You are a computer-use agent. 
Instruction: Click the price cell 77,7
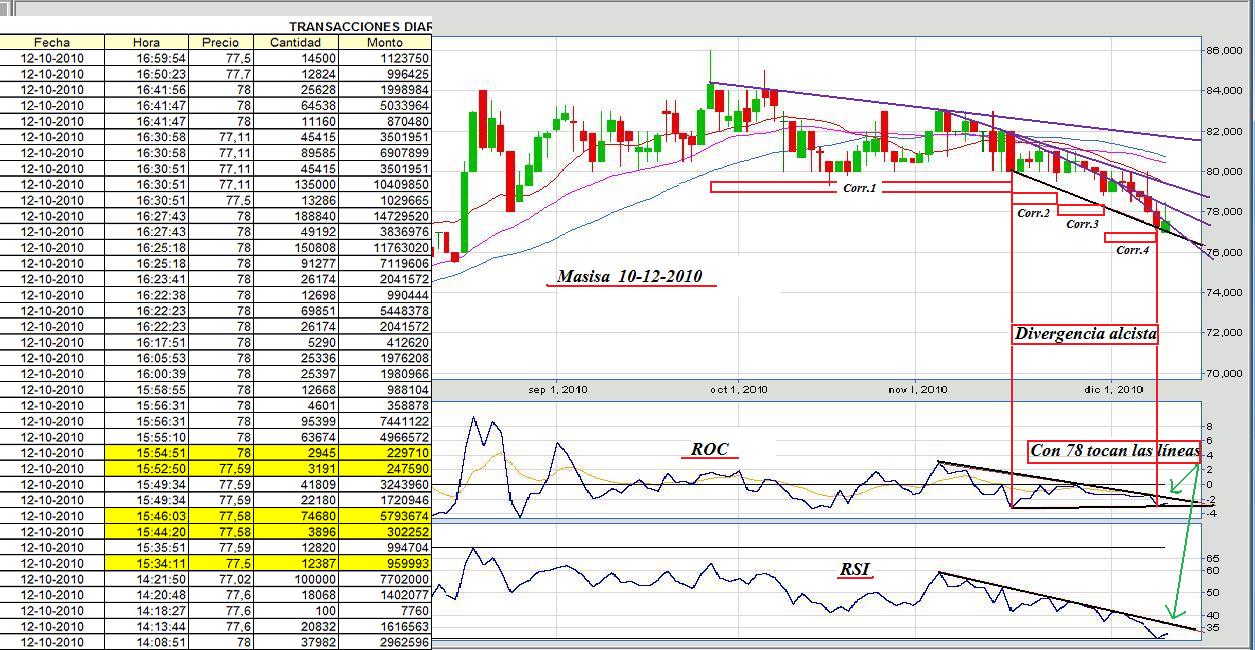[220, 74]
